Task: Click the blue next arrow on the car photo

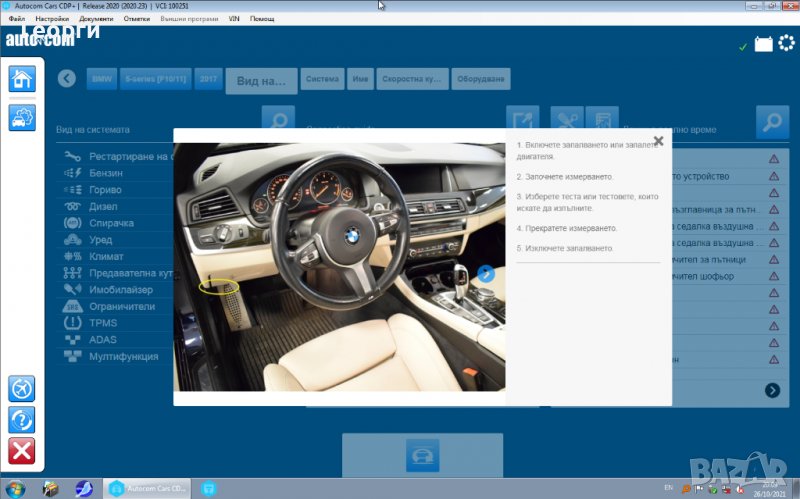Action: click(x=486, y=274)
